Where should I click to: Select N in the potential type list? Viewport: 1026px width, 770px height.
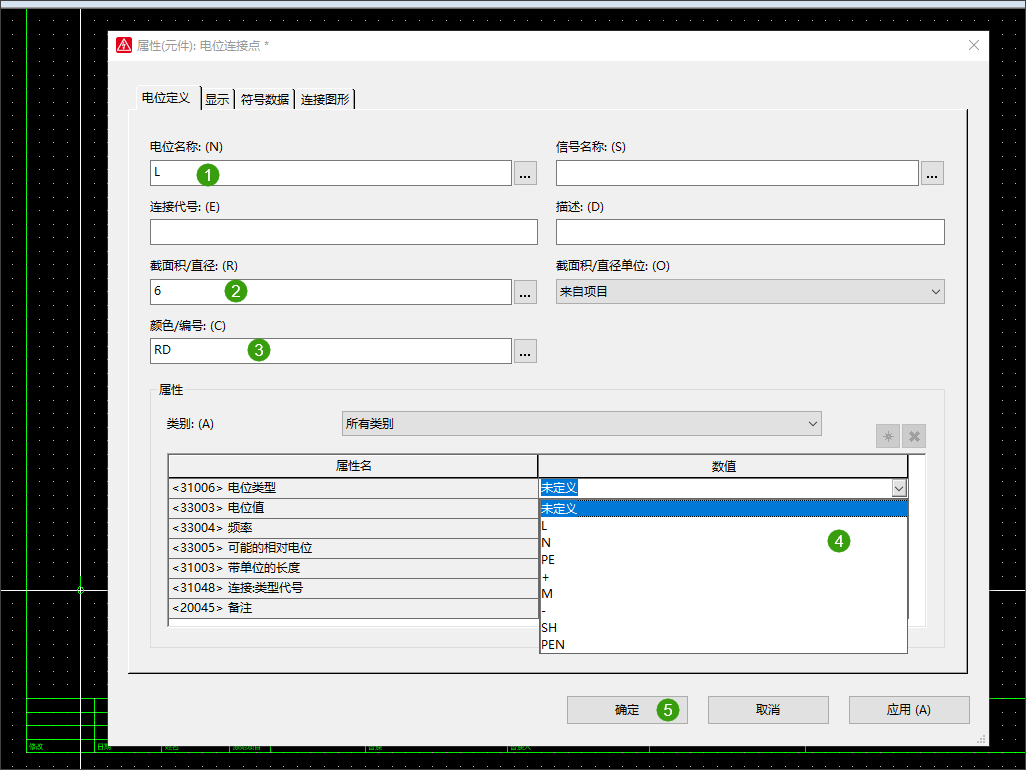click(723, 543)
